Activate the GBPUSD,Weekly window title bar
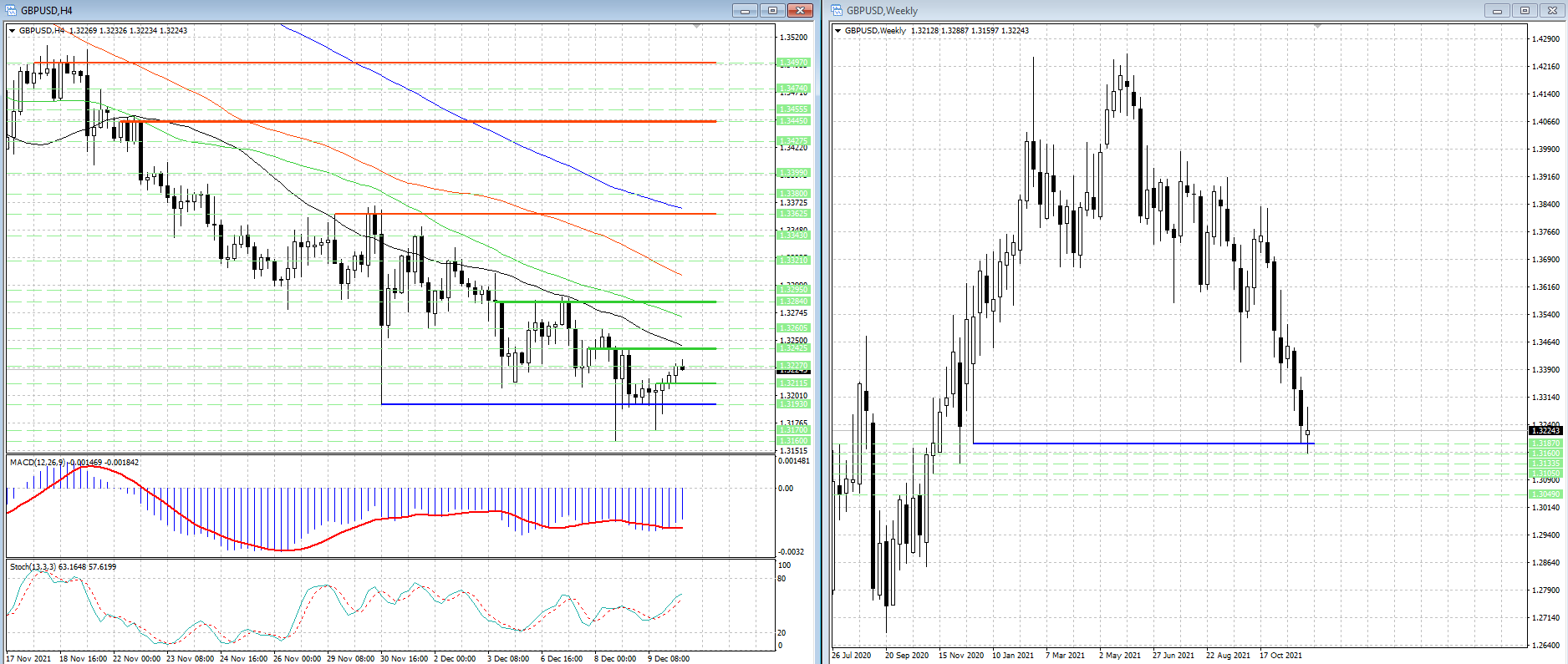1568x664 pixels. pyautogui.click(x=1170, y=10)
